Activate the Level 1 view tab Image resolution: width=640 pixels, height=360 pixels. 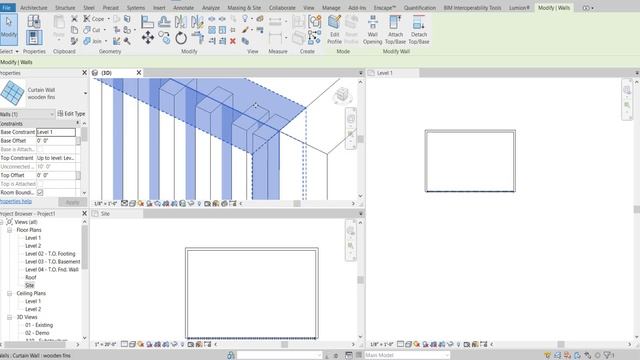point(393,73)
